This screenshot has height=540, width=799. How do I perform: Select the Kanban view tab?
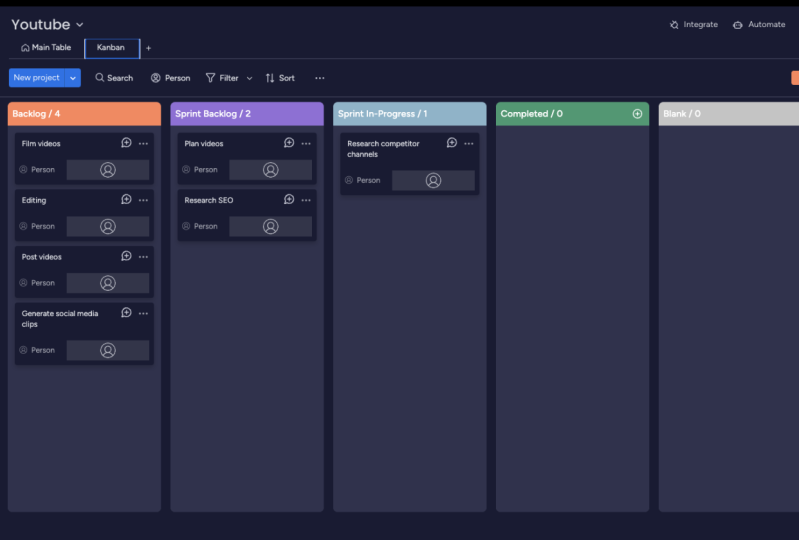tap(112, 48)
